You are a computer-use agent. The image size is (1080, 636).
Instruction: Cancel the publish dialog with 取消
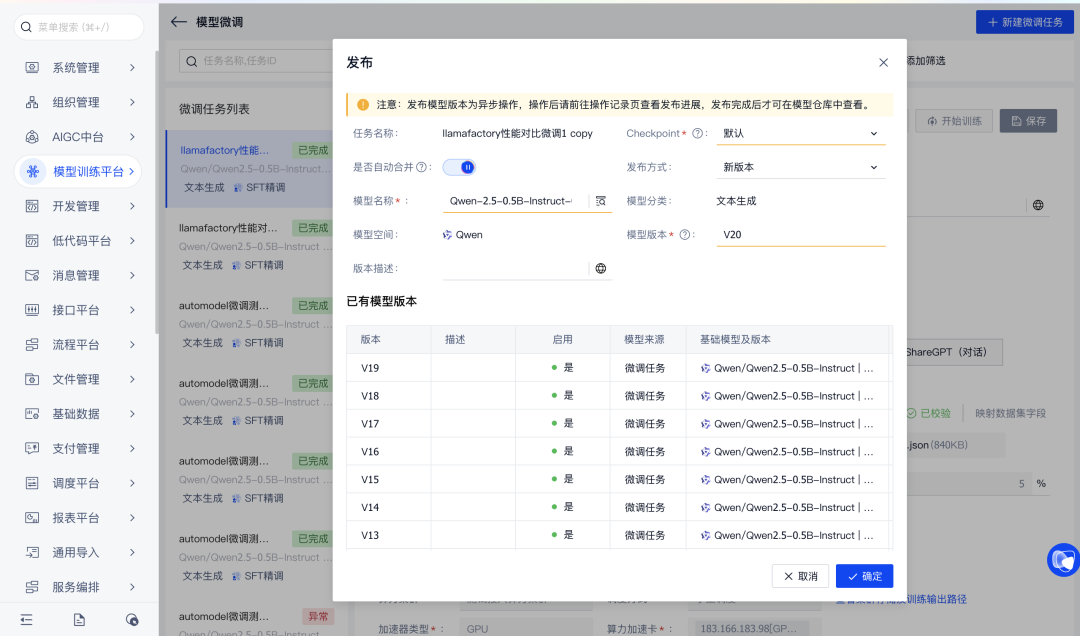pos(800,576)
